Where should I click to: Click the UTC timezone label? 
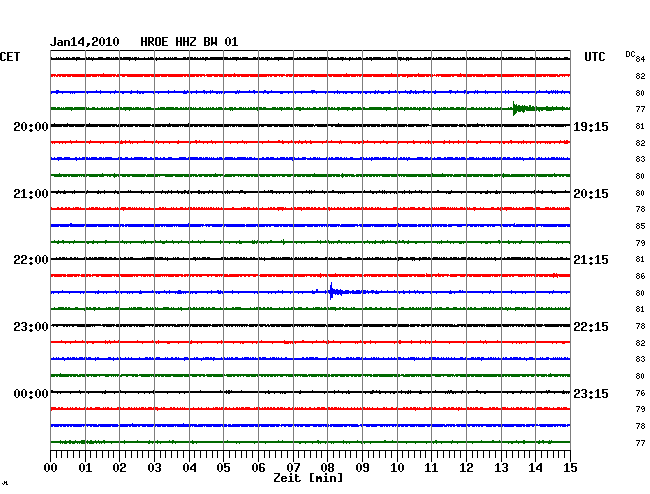click(x=595, y=57)
